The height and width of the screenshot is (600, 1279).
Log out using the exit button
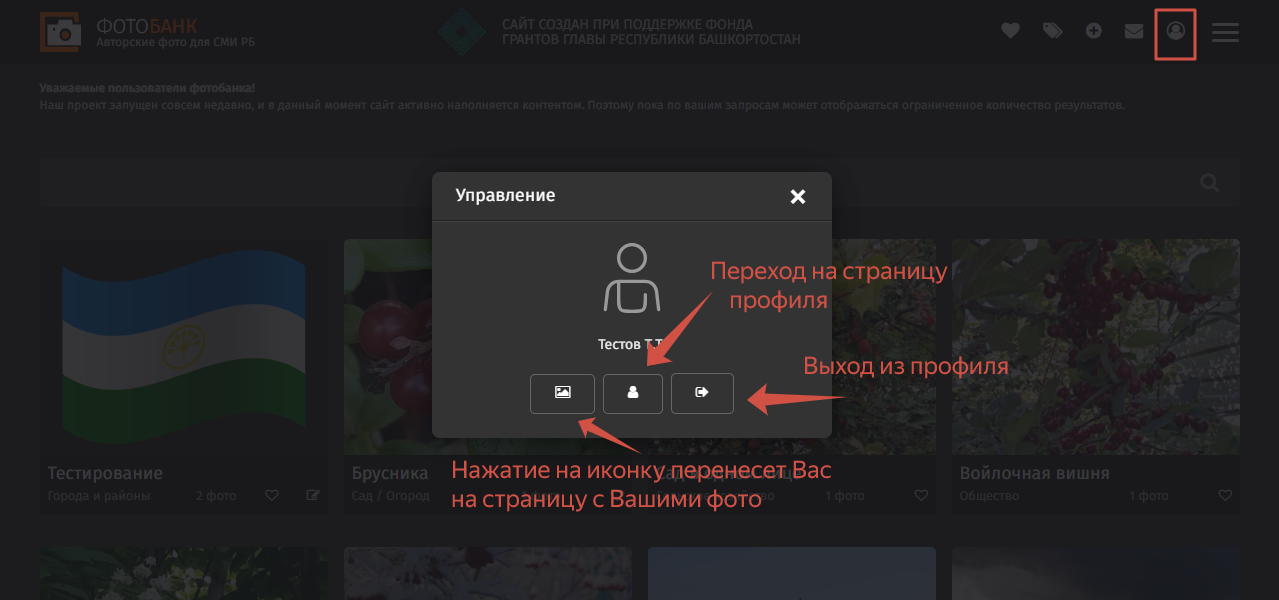click(x=702, y=393)
